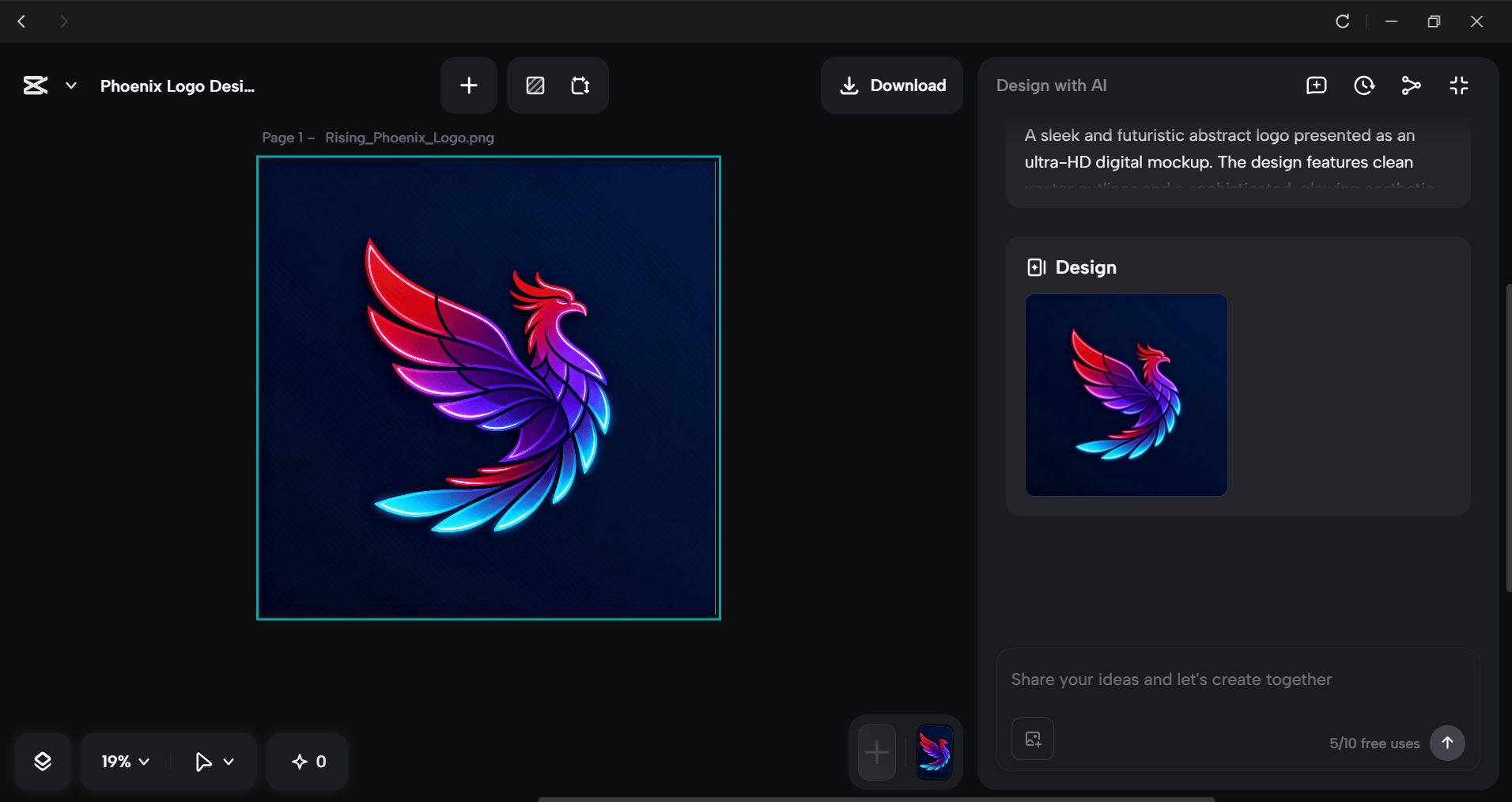
Task: Select Page 1 Rising_Phoenix_Logo.png tab label
Action: point(377,137)
